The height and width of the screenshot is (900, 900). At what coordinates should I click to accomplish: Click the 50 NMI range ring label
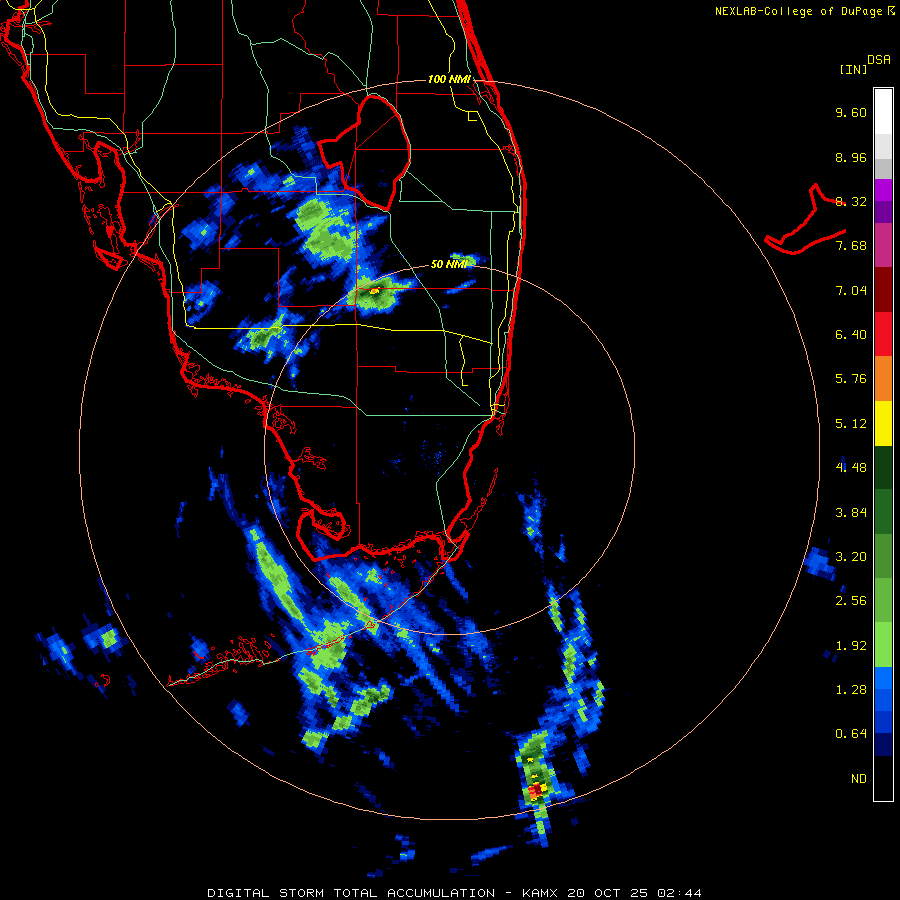449,264
